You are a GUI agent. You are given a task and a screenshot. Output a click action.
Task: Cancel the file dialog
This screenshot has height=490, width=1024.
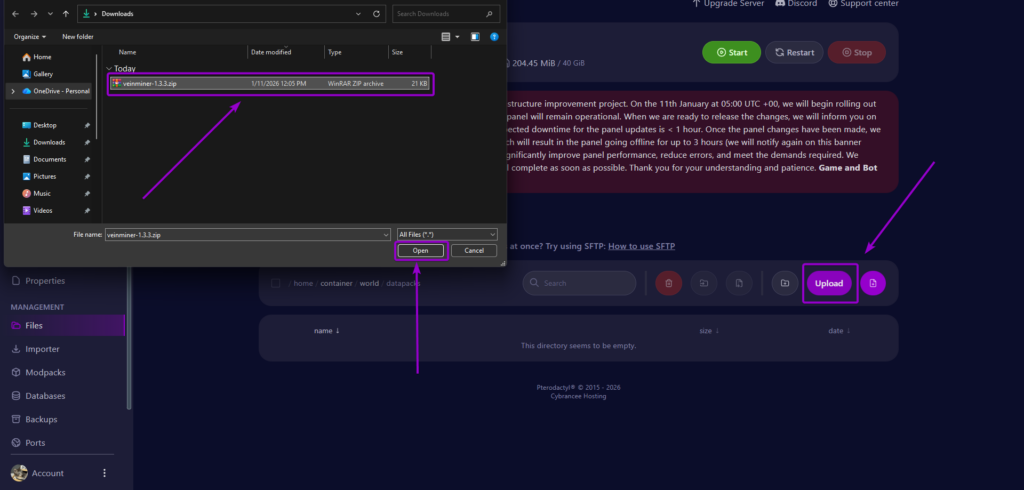(473, 250)
